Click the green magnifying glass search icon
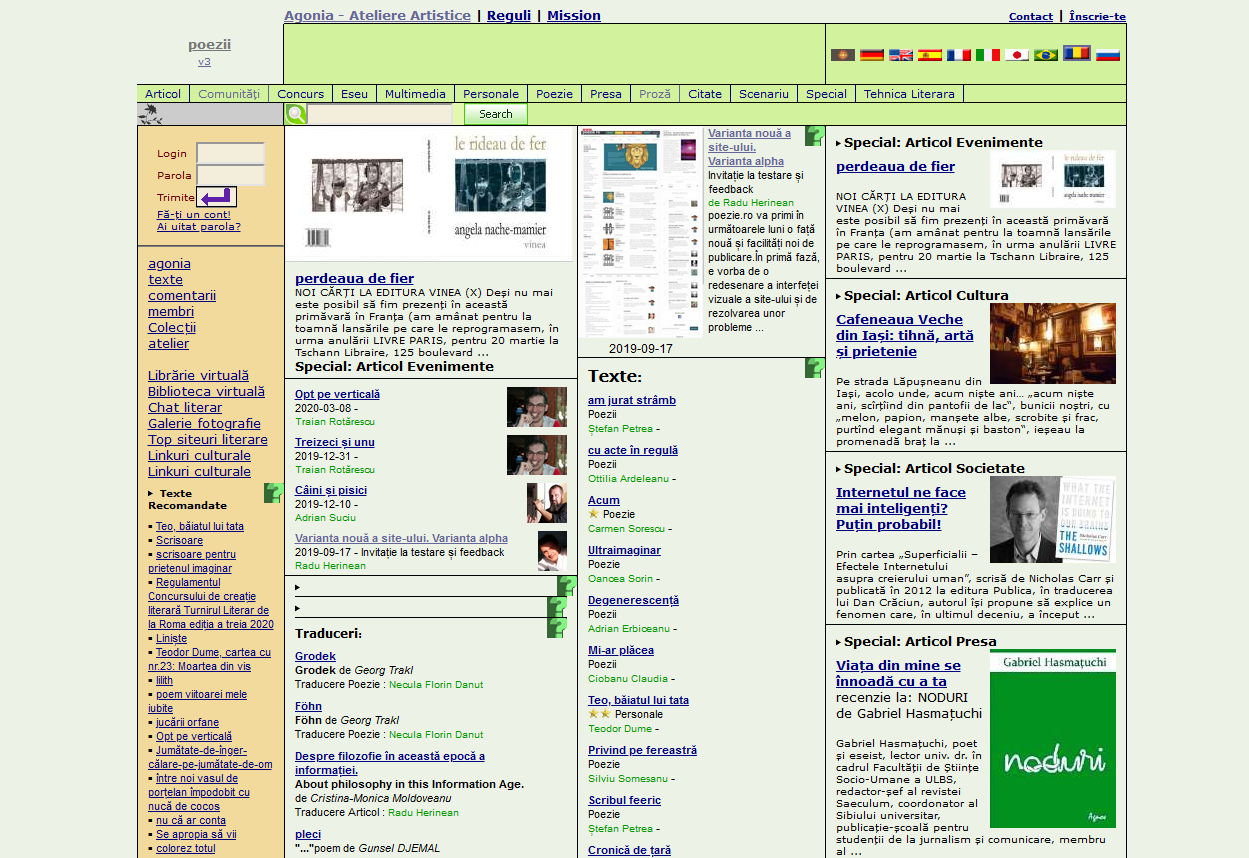The width and height of the screenshot is (1249, 858). [x=296, y=114]
